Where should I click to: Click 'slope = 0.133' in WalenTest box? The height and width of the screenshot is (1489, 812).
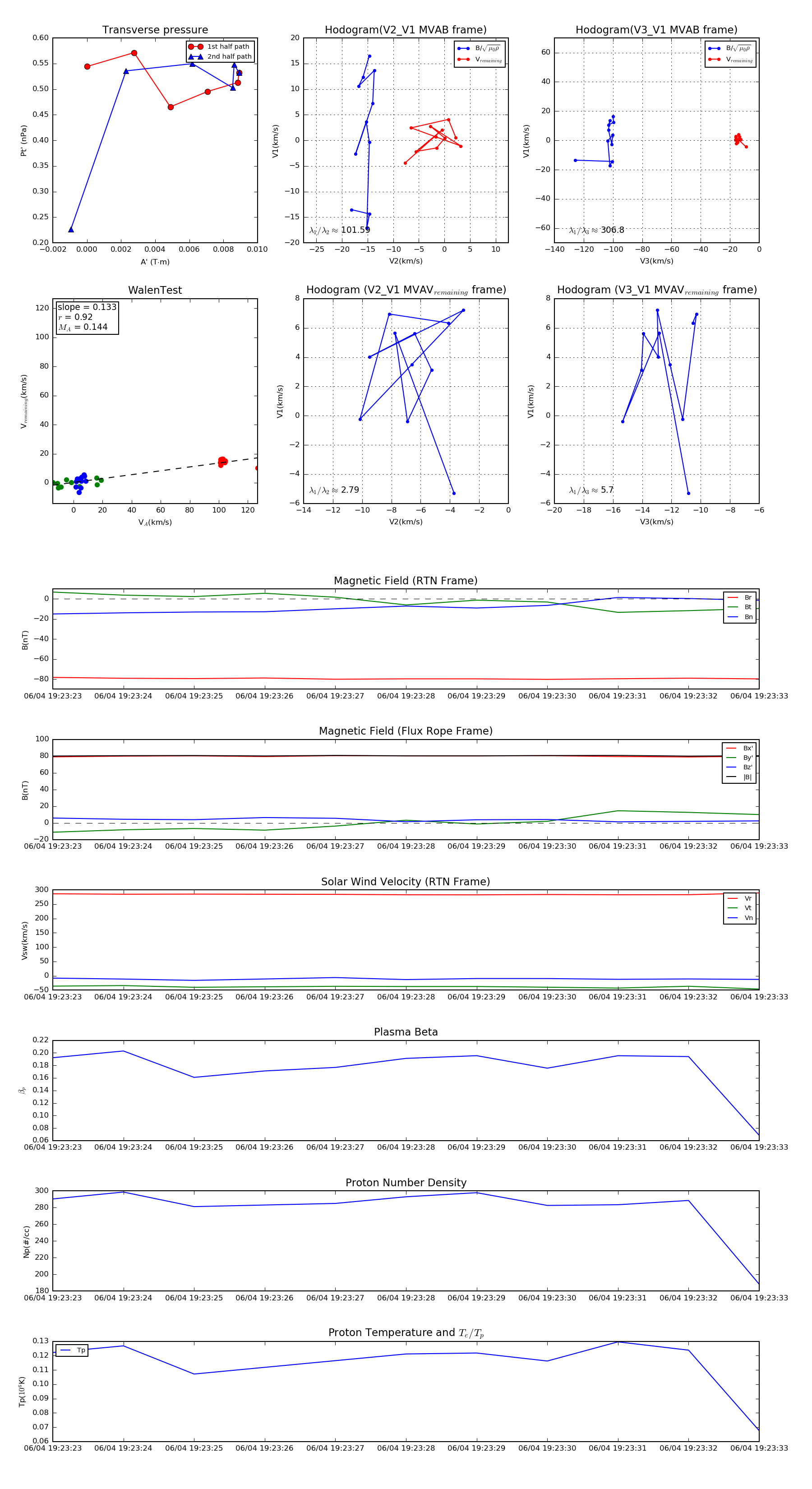pyautogui.click(x=87, y=307)
